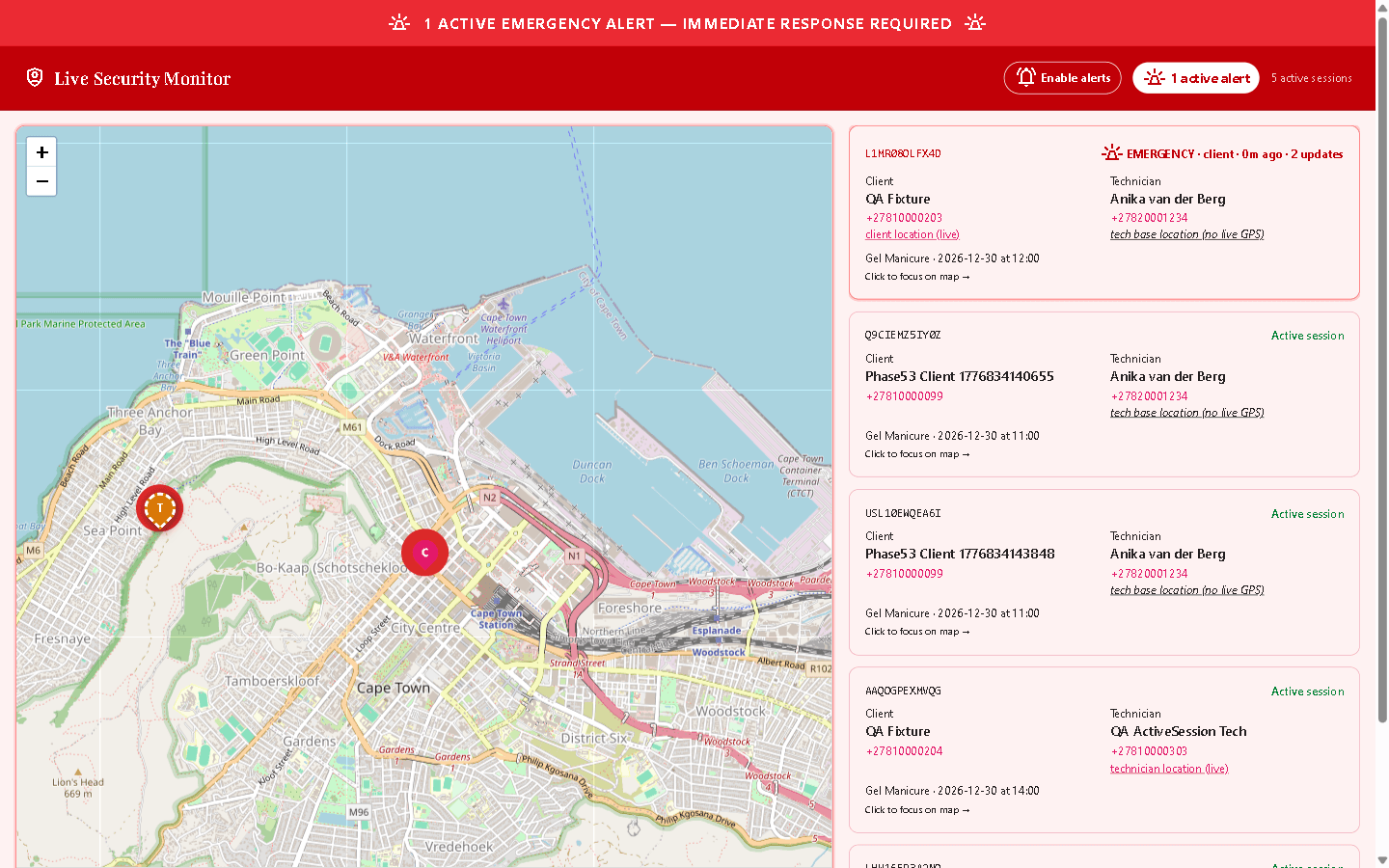Click technician name QA ActiveSession Tech
Screen dimensions: 1389x868
point(1179,731)
